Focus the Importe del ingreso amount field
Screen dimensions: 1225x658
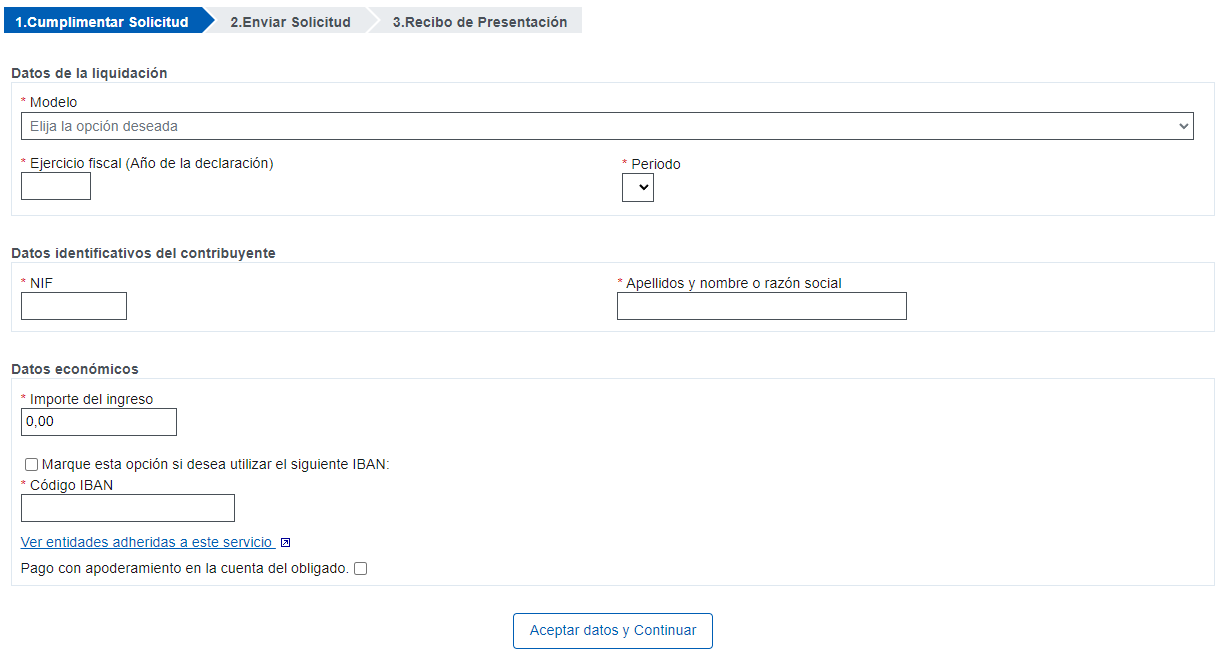[x=99, y=422]
